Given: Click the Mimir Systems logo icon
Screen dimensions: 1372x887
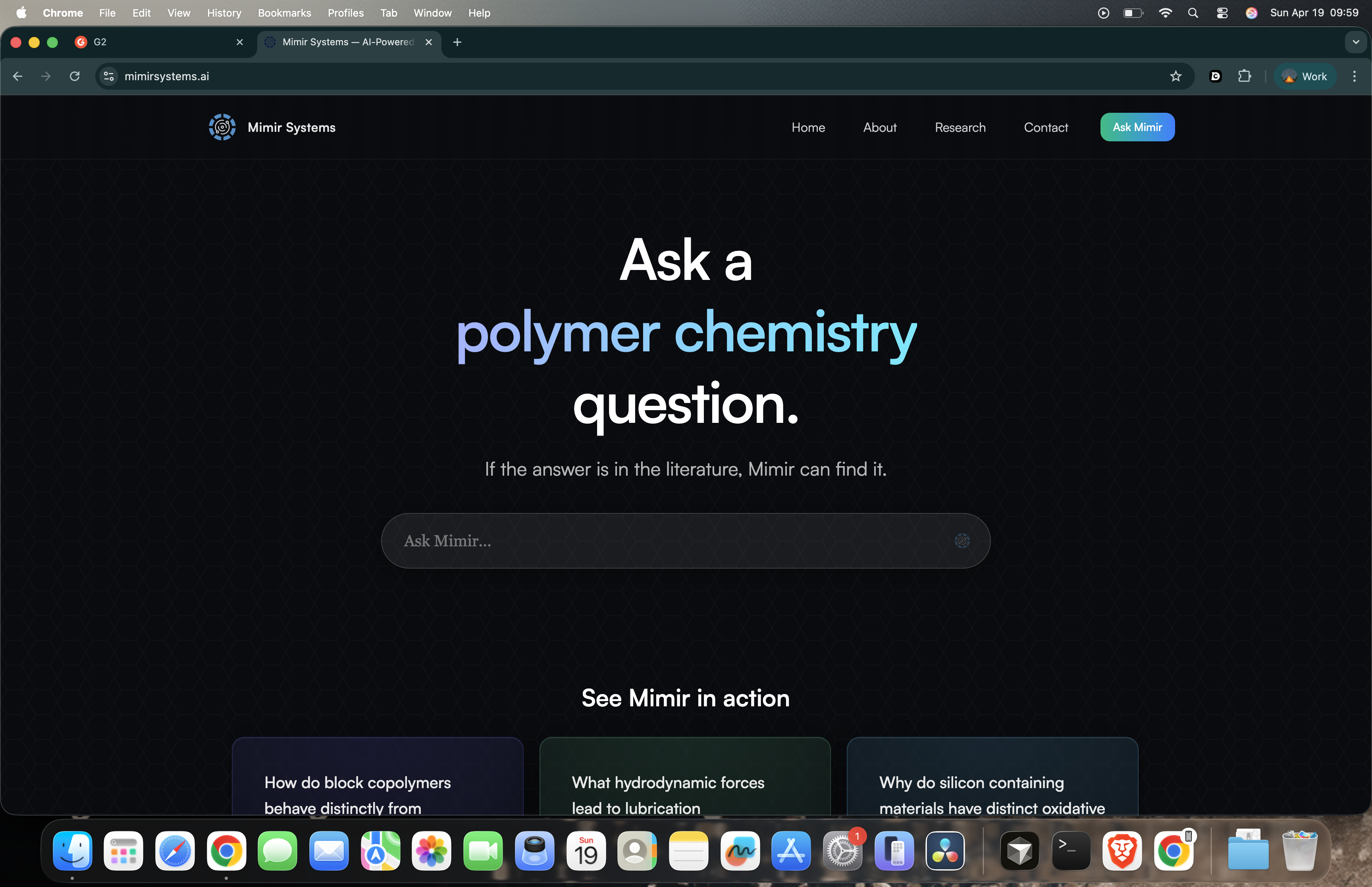Looking at the screenshot, I should [x=222, y=127].
